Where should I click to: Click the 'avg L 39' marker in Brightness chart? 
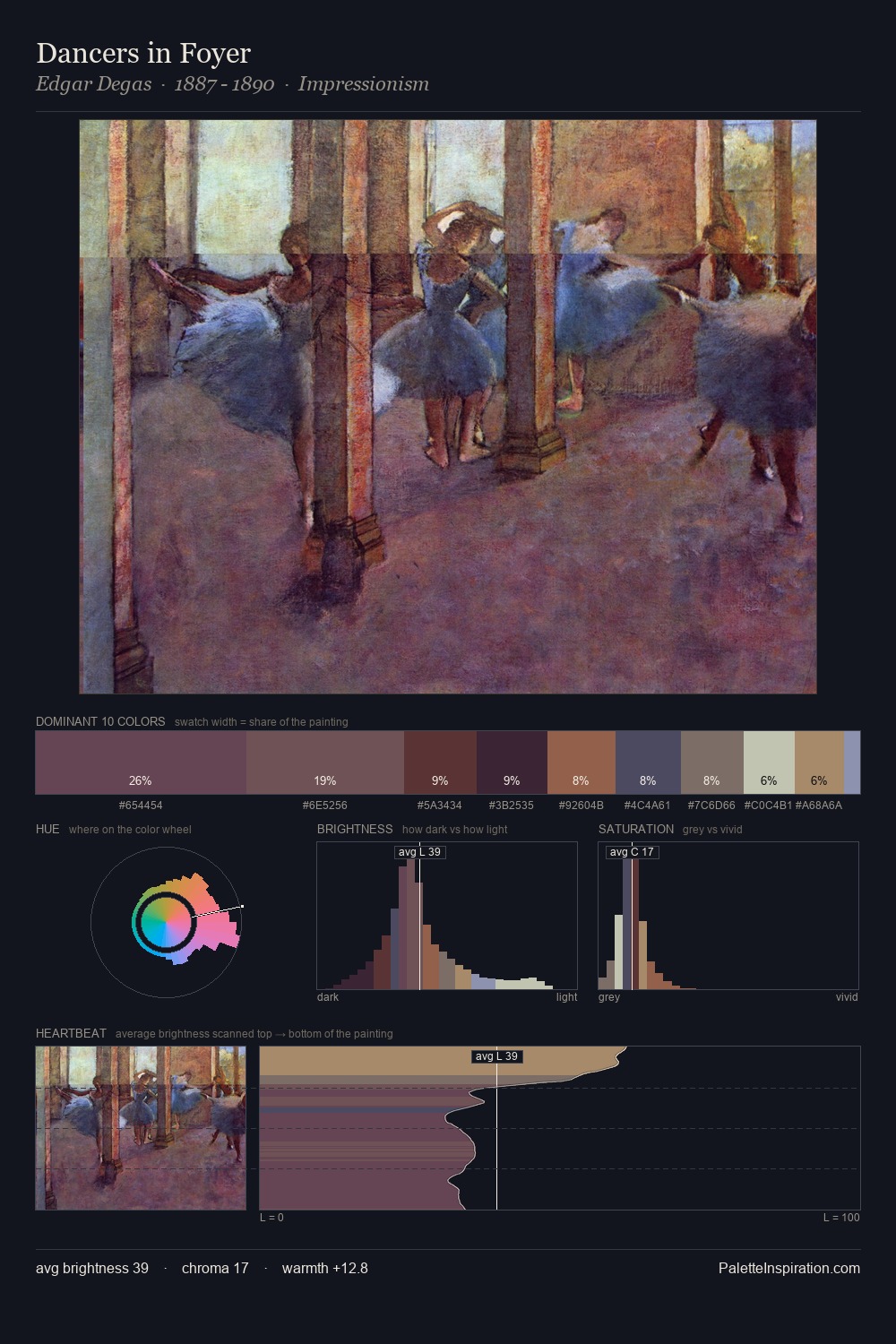pyautogui.click(x=420, y=852)
